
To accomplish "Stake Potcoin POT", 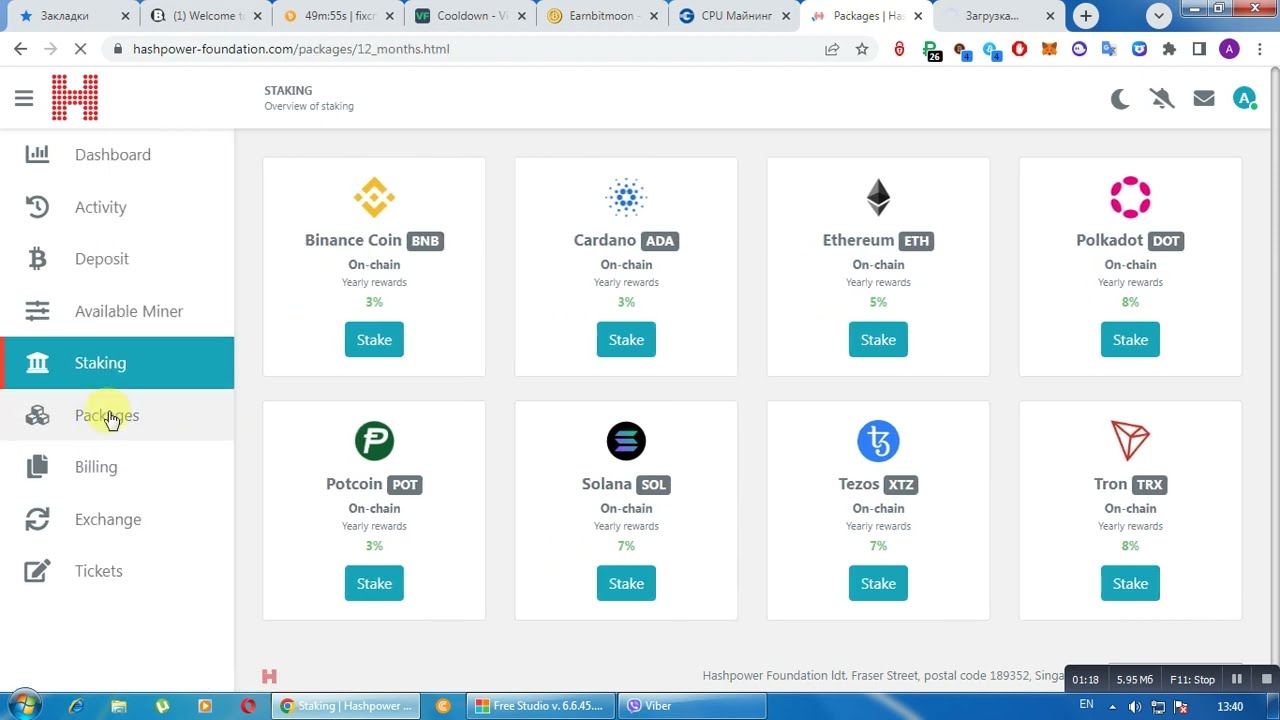I will tap(374, 584).
